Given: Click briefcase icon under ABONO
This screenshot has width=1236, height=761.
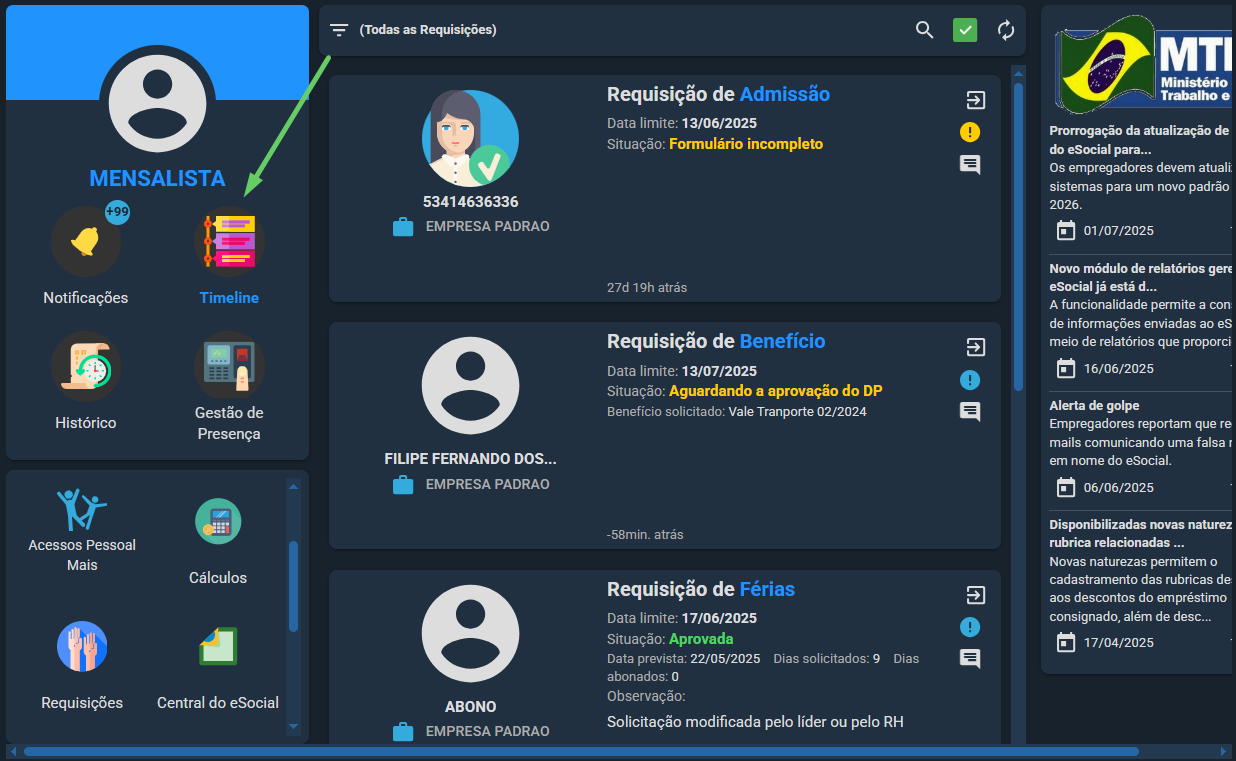Looking at the screenshot, I should pos(403,732).
